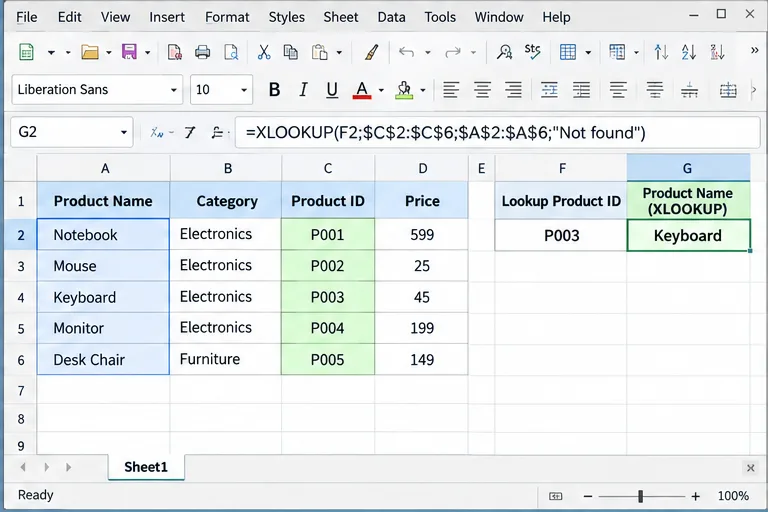Open the Find and Replace icon
Viewport: 768px width, 512px height.
(x=504, y=52)
